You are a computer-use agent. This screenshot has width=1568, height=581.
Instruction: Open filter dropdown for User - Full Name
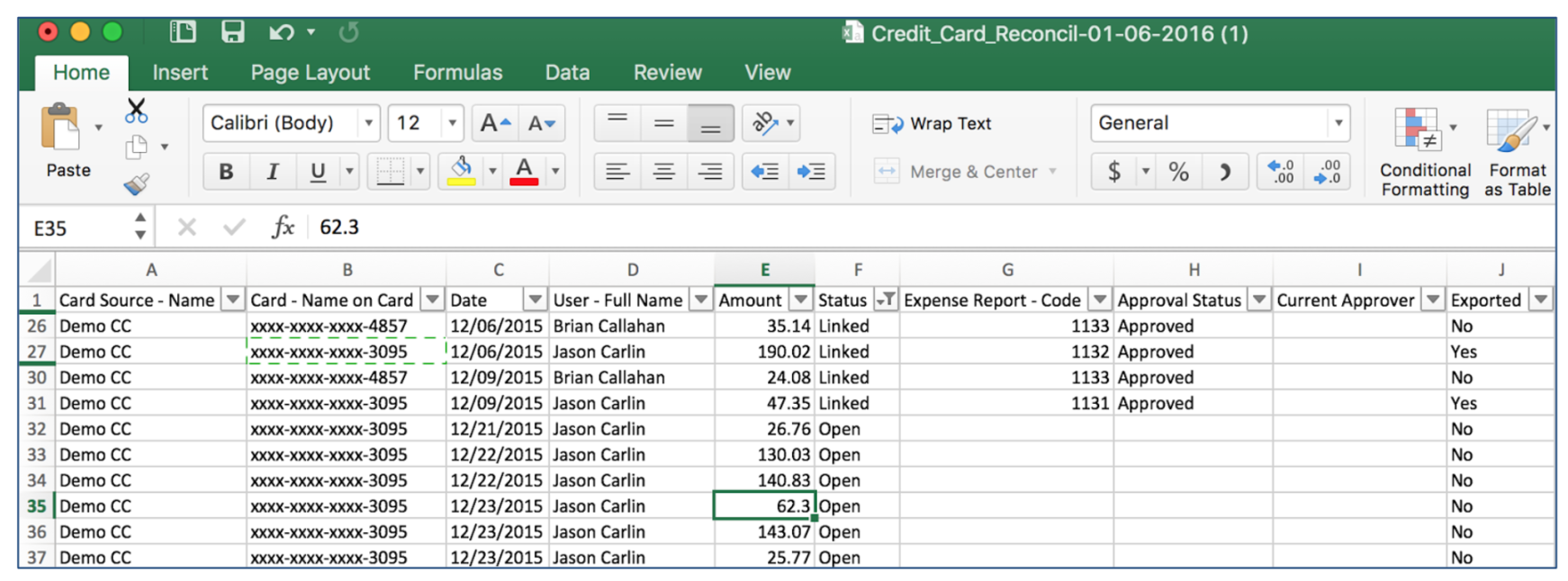point(701,299)
